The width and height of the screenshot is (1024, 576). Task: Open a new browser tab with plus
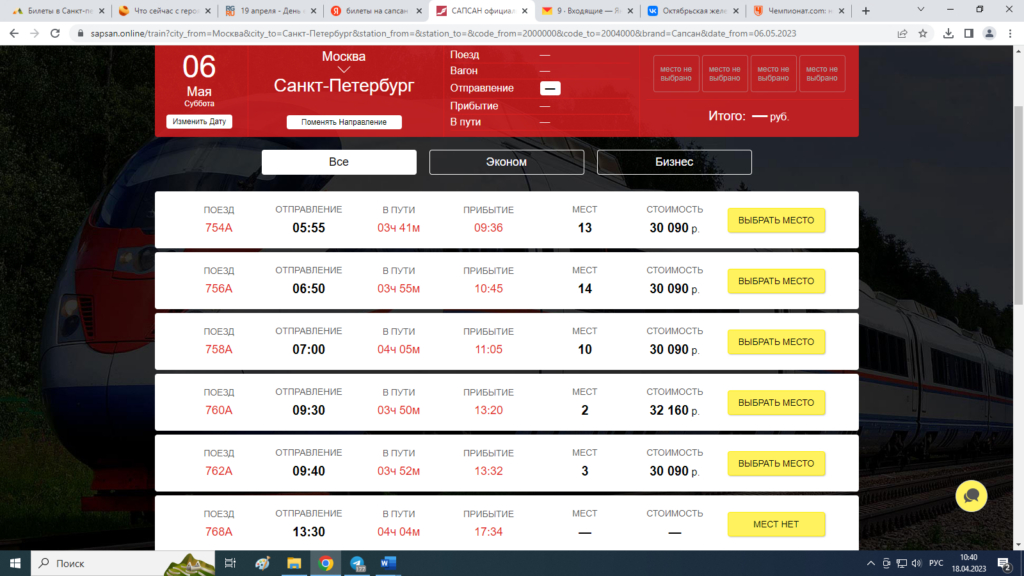pos(866,10)
